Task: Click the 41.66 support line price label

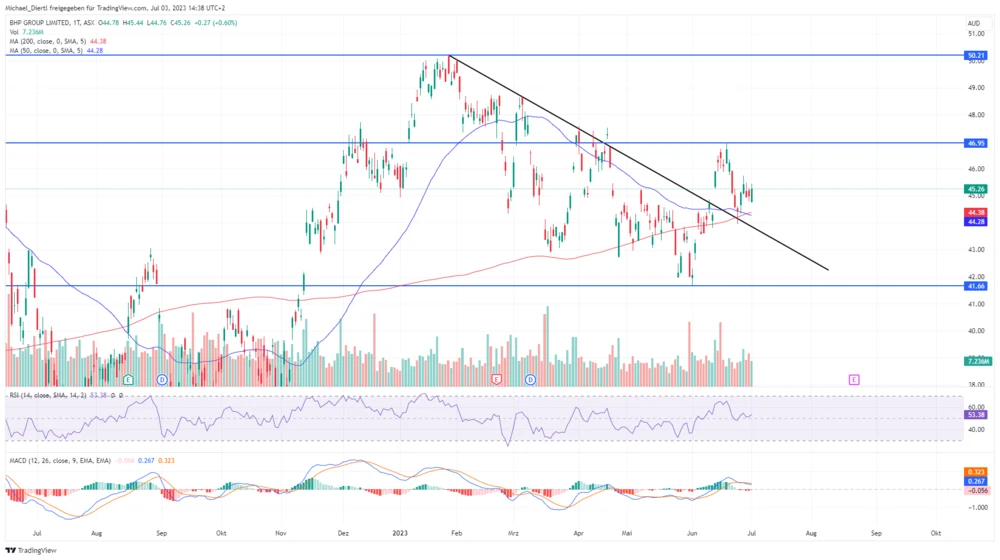Action: coord(977,286)
